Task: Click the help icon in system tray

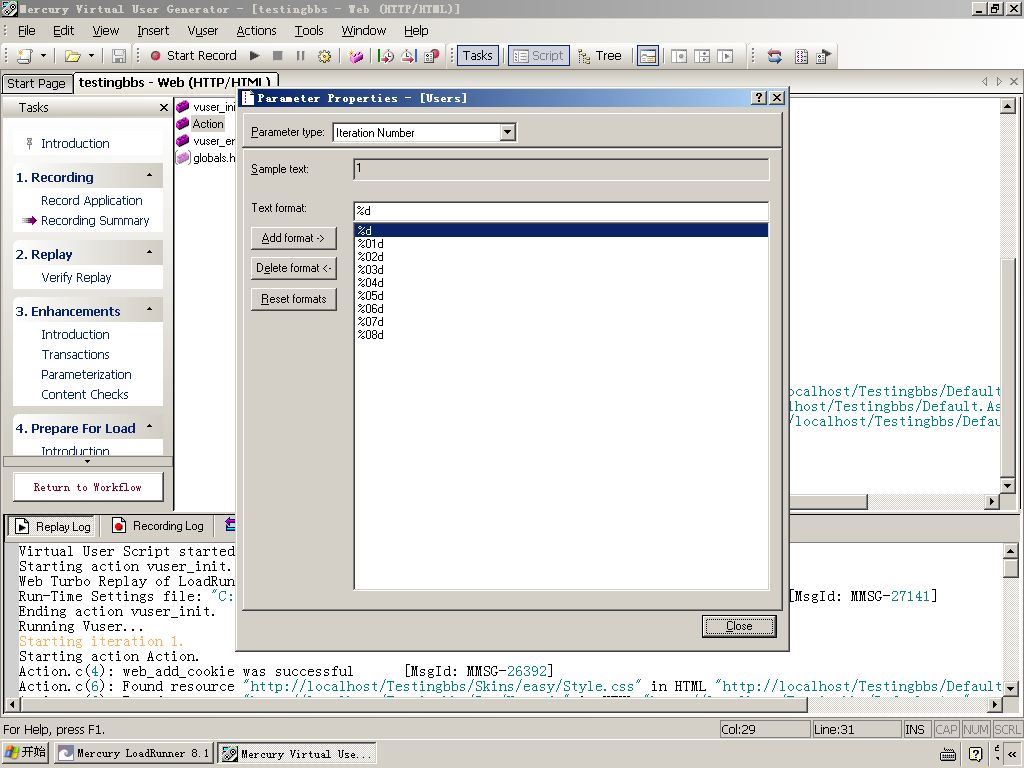Action: [976, 754]
